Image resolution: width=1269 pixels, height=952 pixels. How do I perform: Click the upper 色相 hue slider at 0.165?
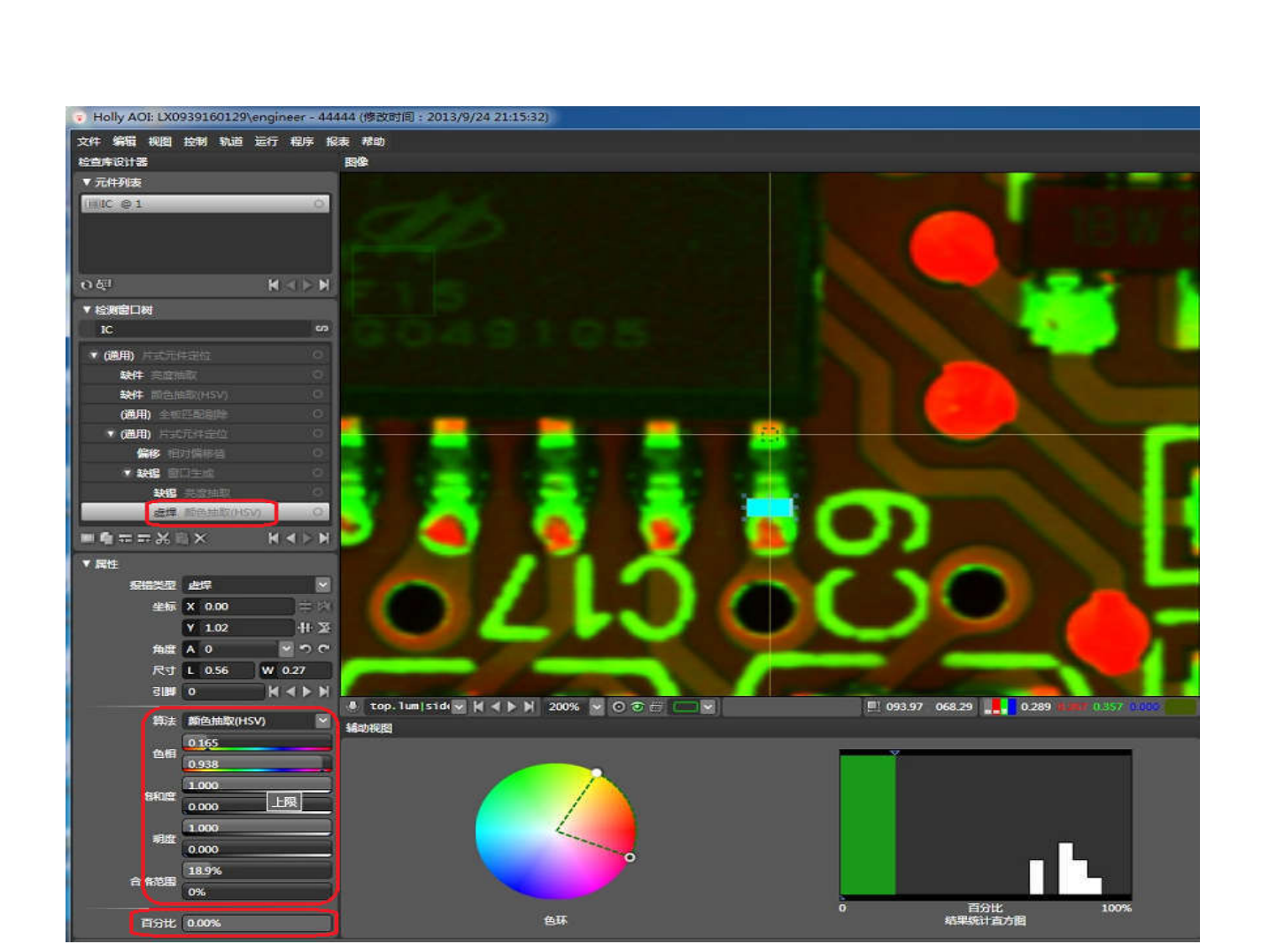(x=256, y=743)
